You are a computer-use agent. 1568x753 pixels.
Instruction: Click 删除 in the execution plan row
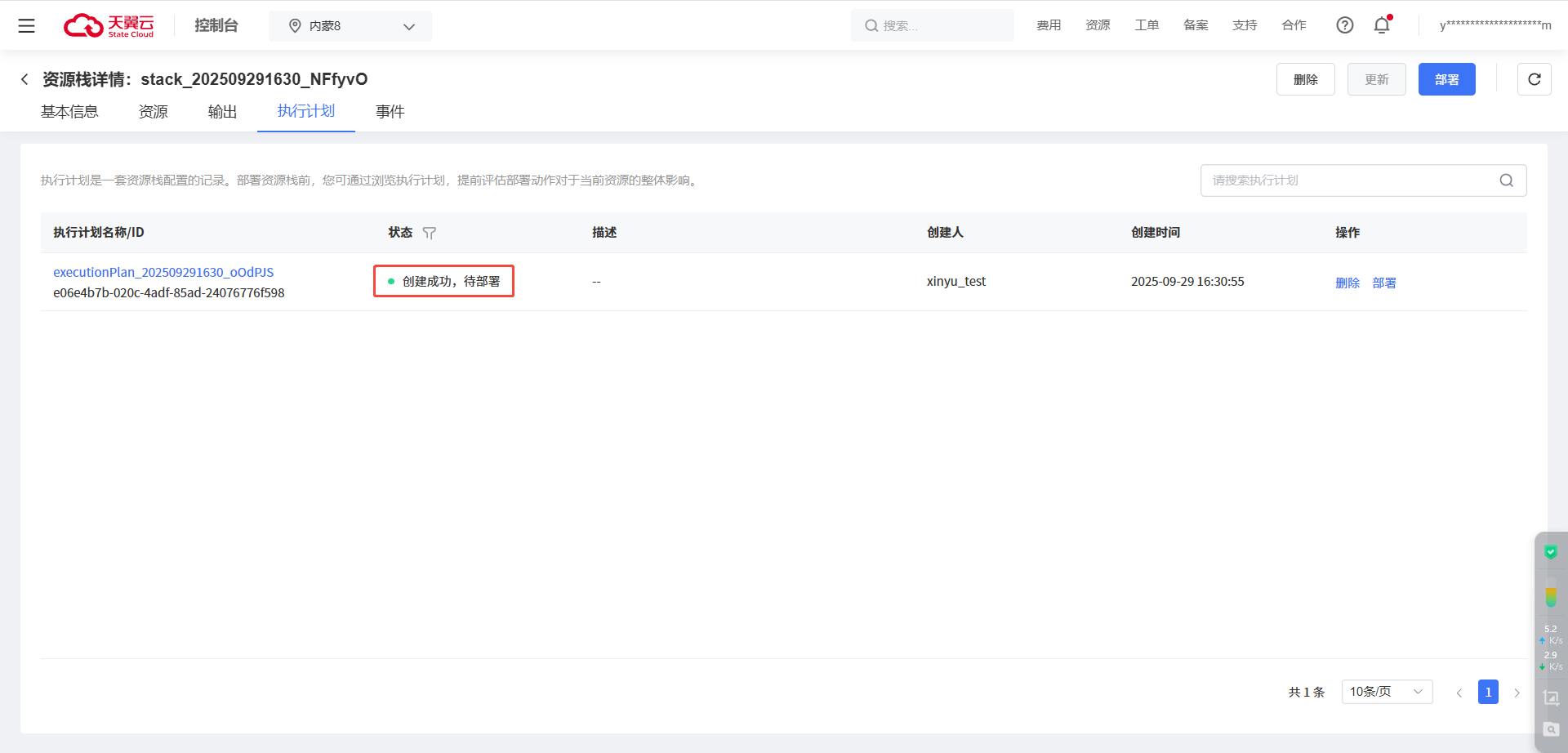[1347, 283]
